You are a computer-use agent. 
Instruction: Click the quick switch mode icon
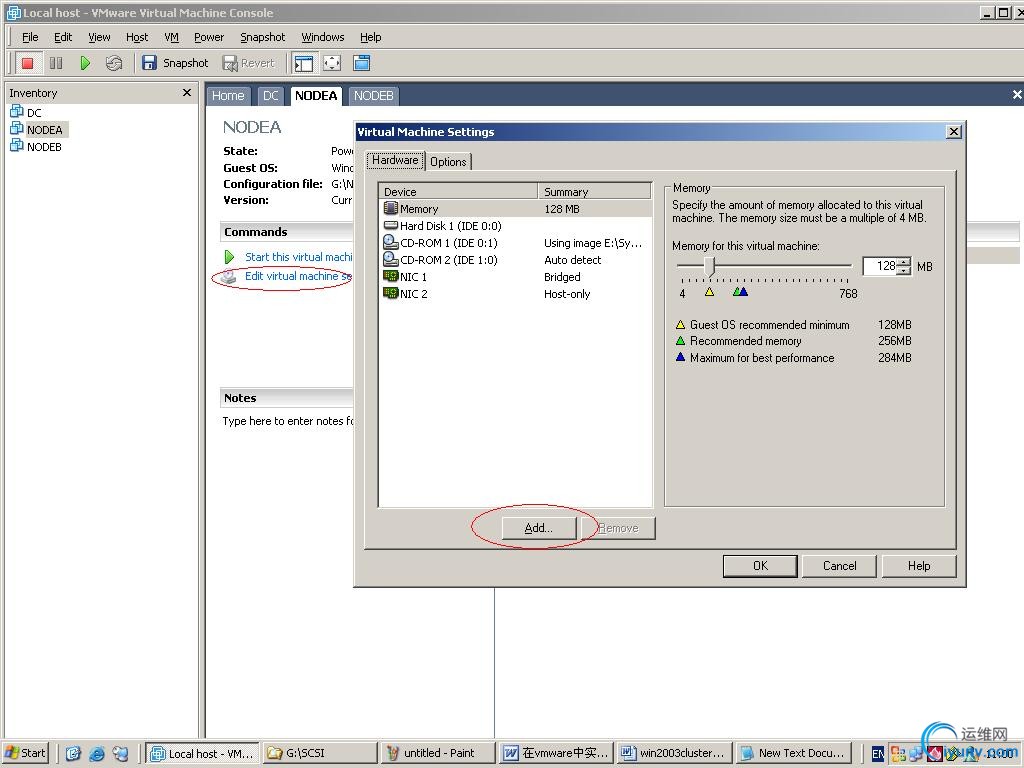361,63
